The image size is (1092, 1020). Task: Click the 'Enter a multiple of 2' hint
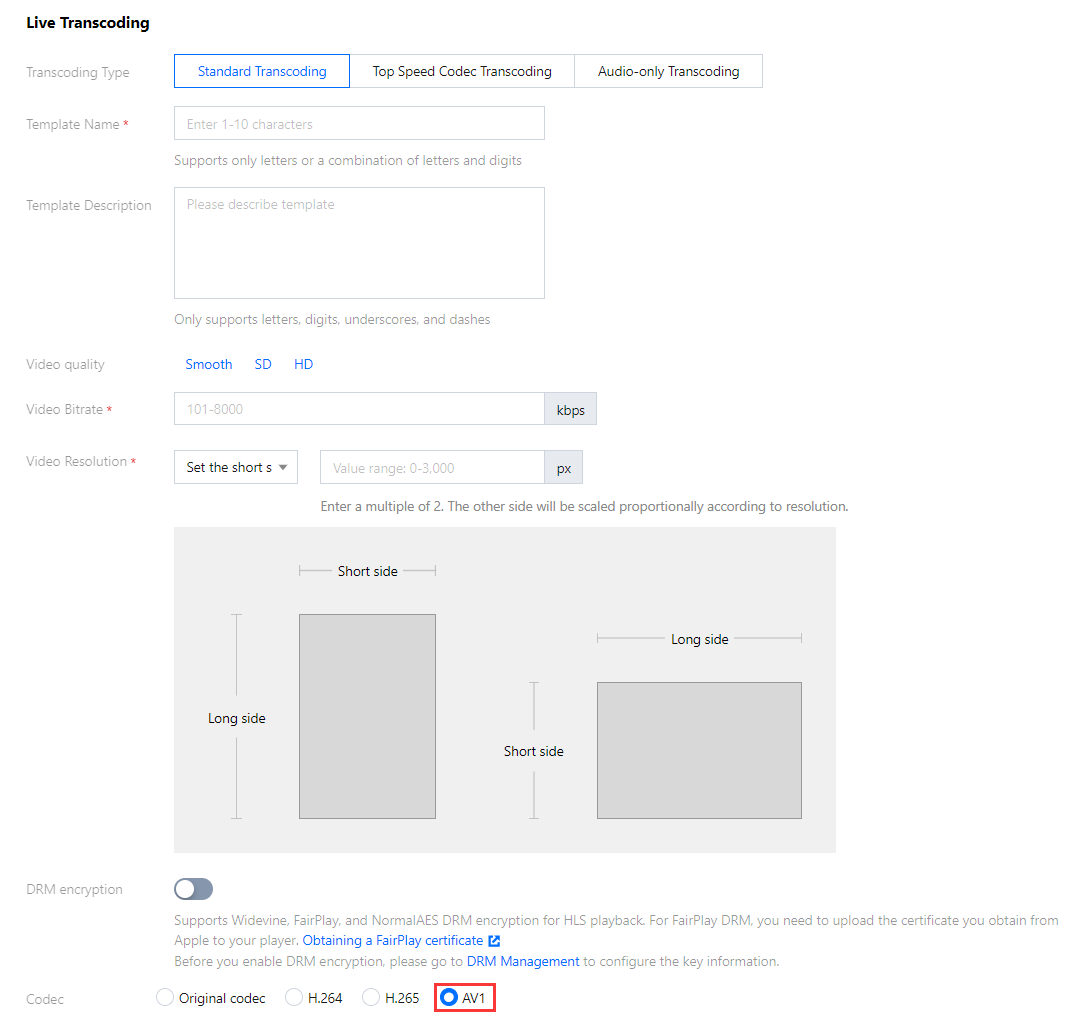pos(584,506)
